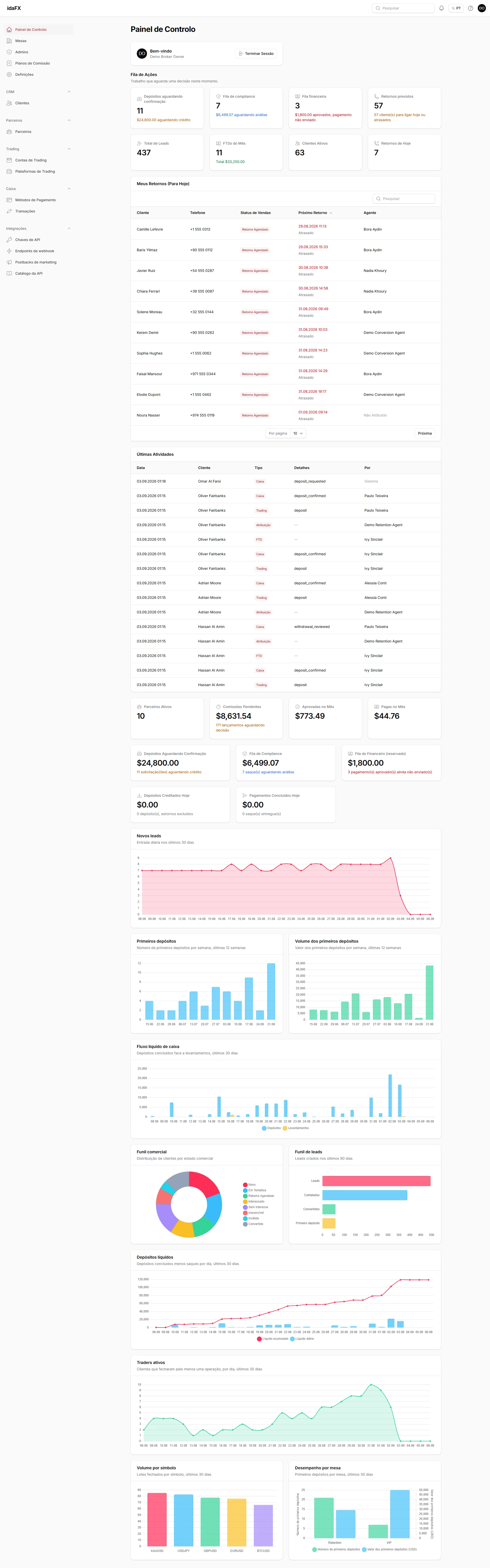Image resolution: width=490 pixels, height=1568 pixels.
Task: Open Plataformas de Trading in sidebar
Action: [x=39, y=172]
